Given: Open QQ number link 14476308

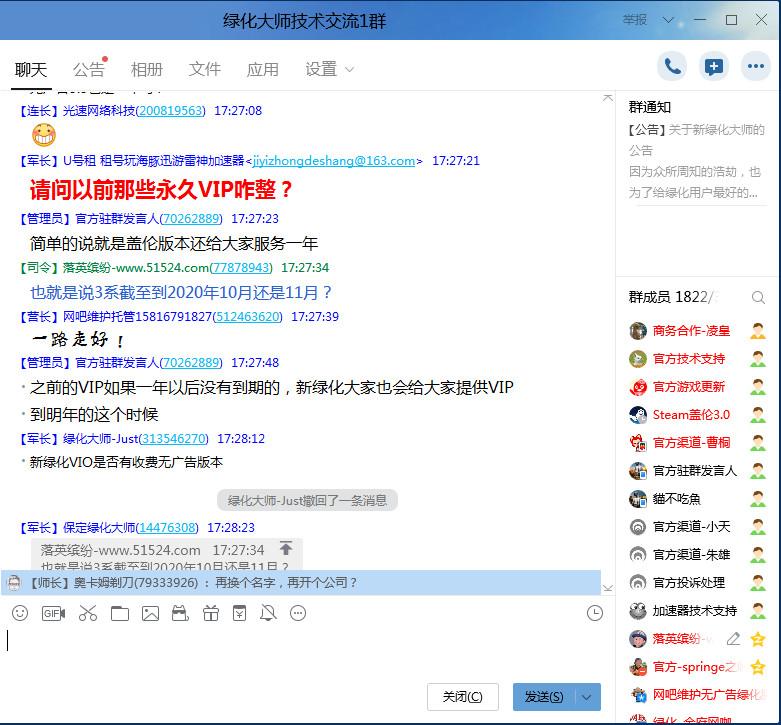Looking at the screenshot, I should [167, 527].
